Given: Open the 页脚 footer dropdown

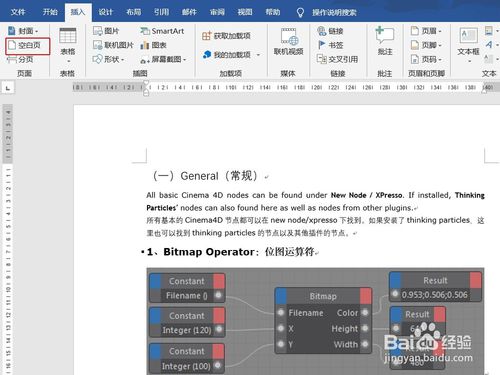Looking at the screenshot, I should [426, 45].
